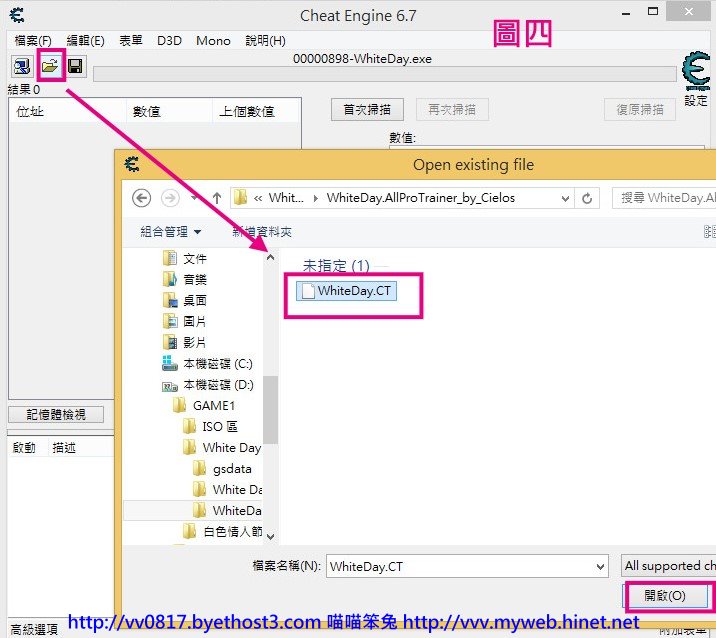The image size is (716, 638).
Task: Click the 搜尋 WhiteDay search field
Action: 664,198
